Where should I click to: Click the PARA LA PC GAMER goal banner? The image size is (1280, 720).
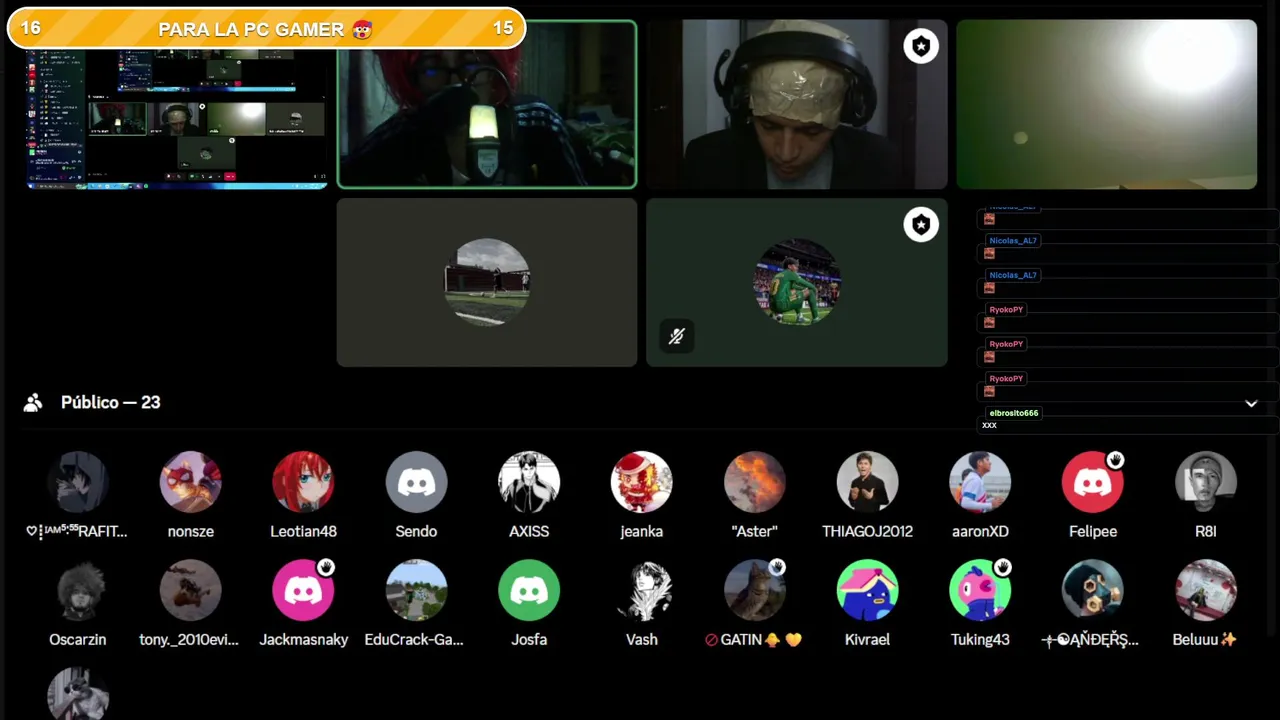tap(266, 28)
